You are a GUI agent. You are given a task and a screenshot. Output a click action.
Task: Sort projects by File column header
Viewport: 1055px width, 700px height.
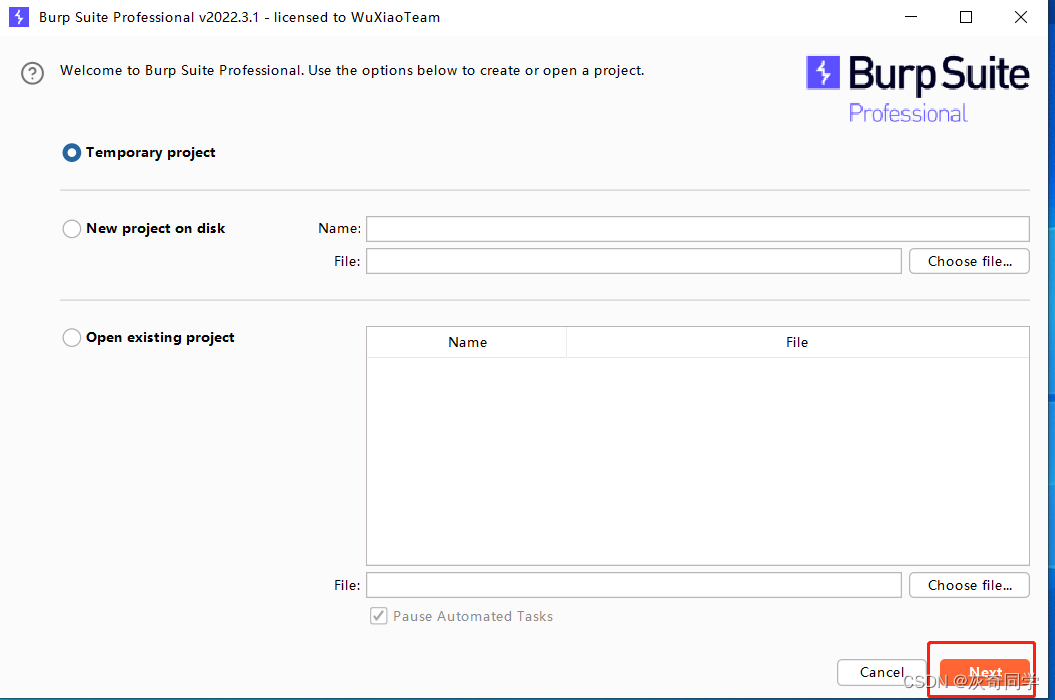pyautogui.click(x=797, y=342)
